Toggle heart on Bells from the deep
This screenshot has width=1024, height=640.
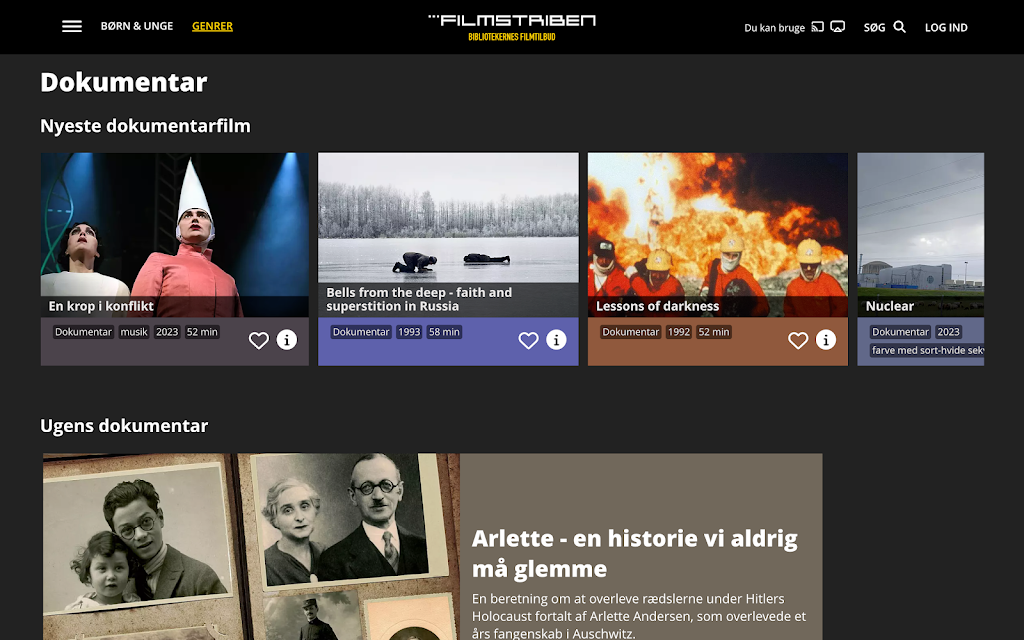pos(528,341)
